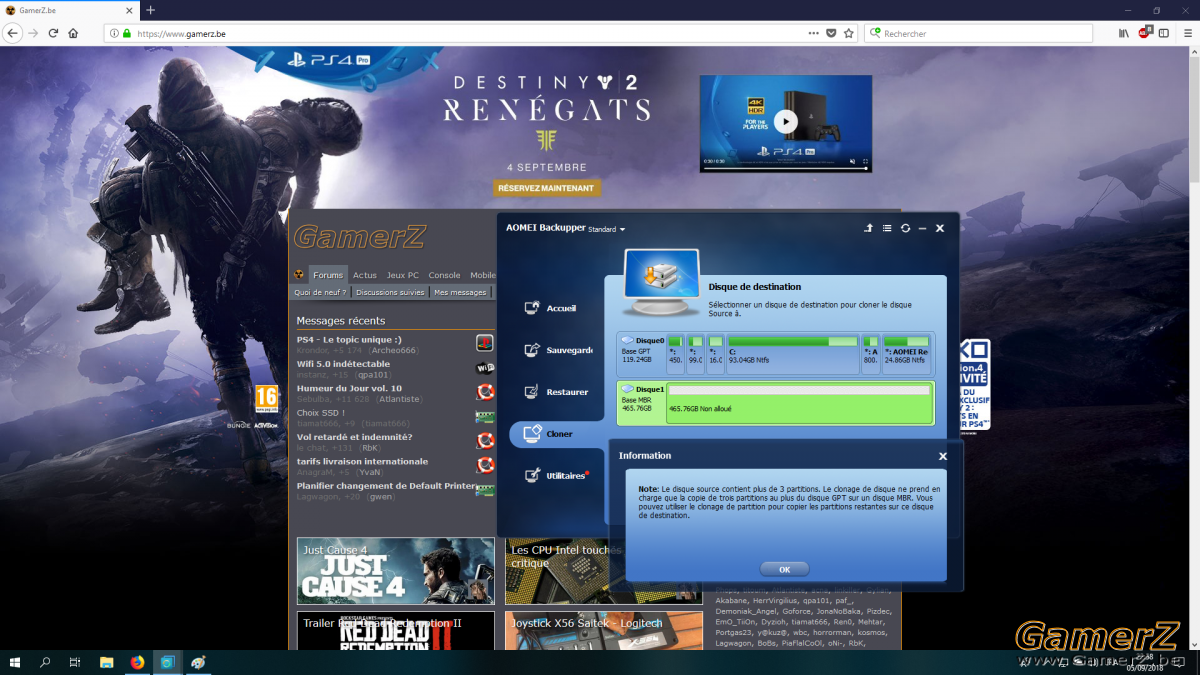Open Firefox library icon
This screenshot has height=675, width=1200.
pos(1124,33)
